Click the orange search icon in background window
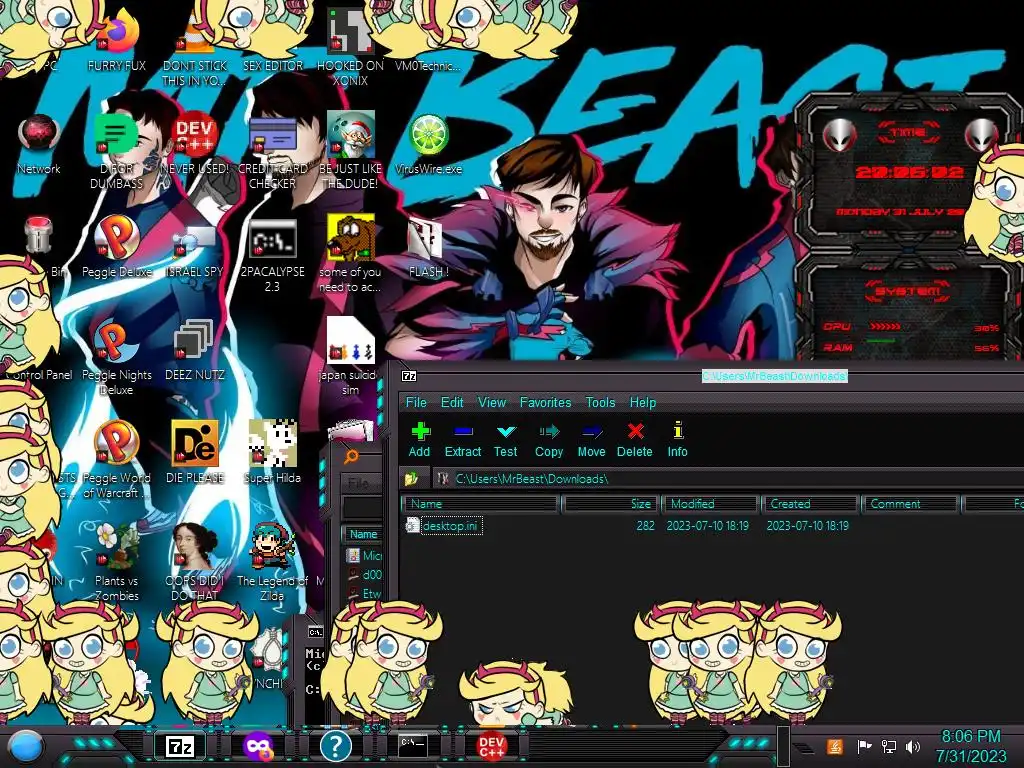 click(x=351, y=456)
